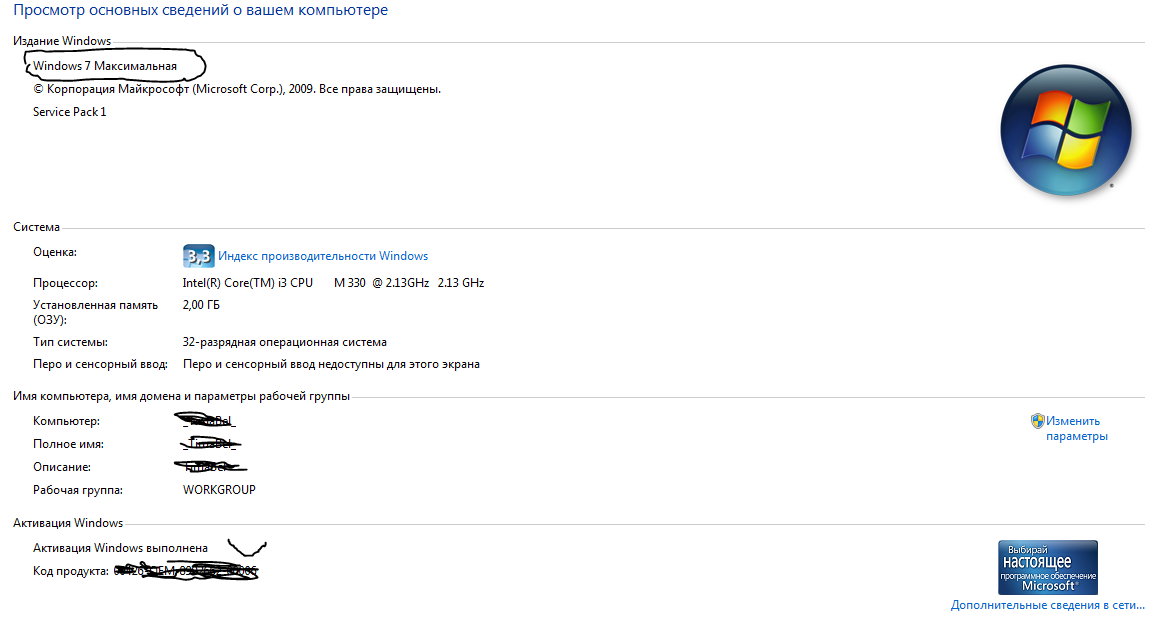
Task: Click the Процессор label
Action: pos(65,283)
